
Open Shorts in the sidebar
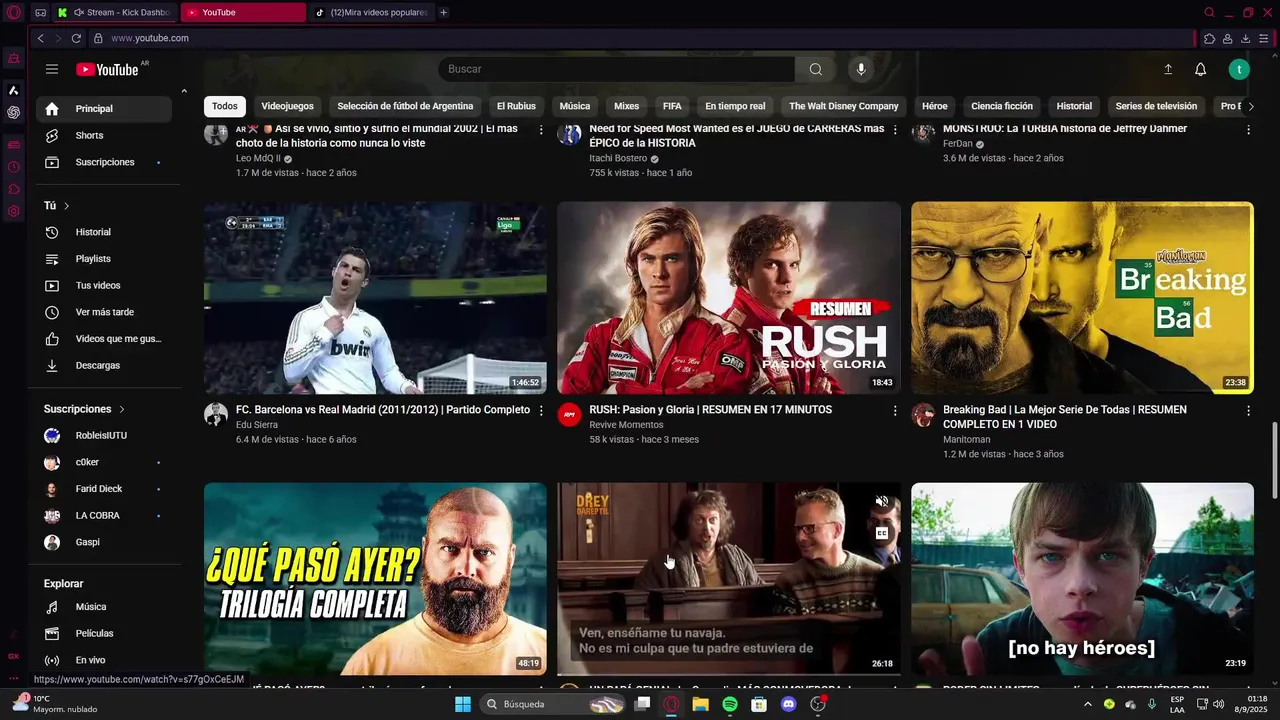(105, 135)
